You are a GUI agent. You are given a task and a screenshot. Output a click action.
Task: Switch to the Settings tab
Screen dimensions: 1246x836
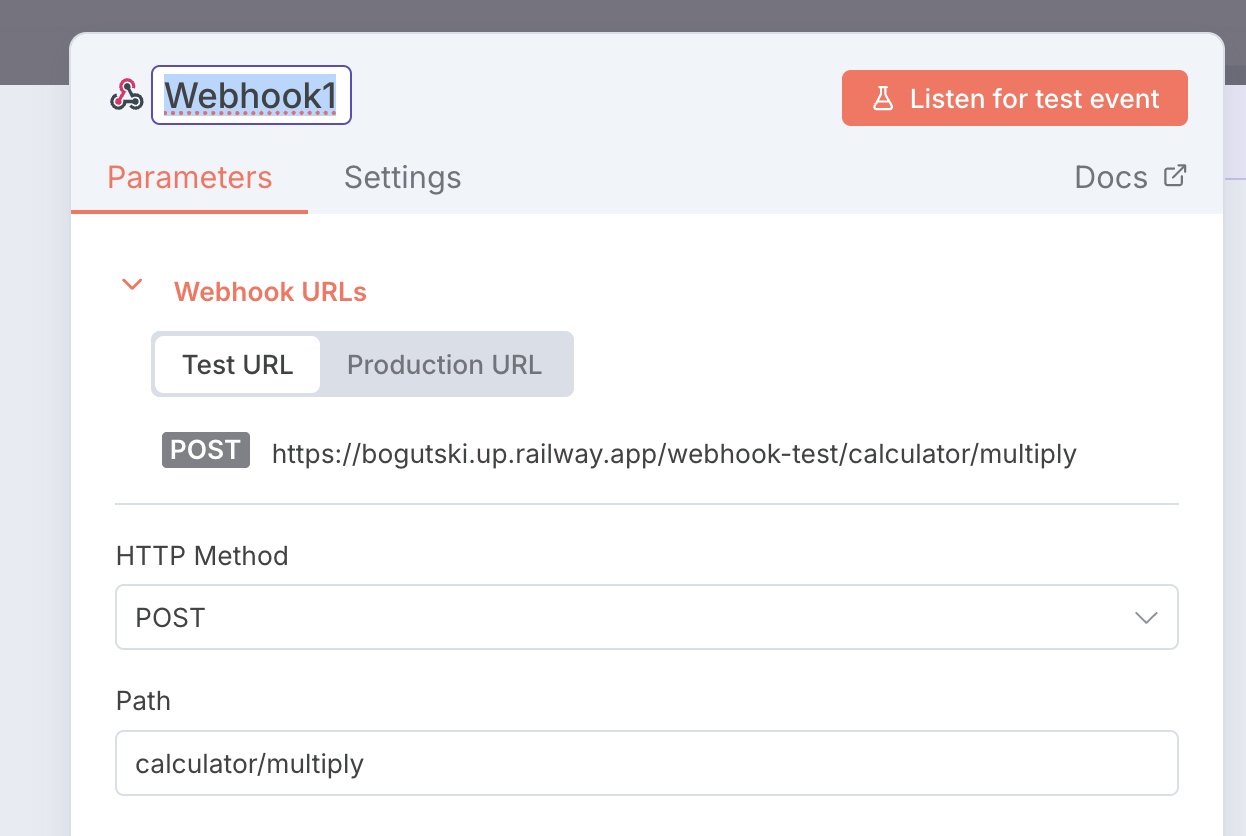pyautogui.click(x=402, y=178)
